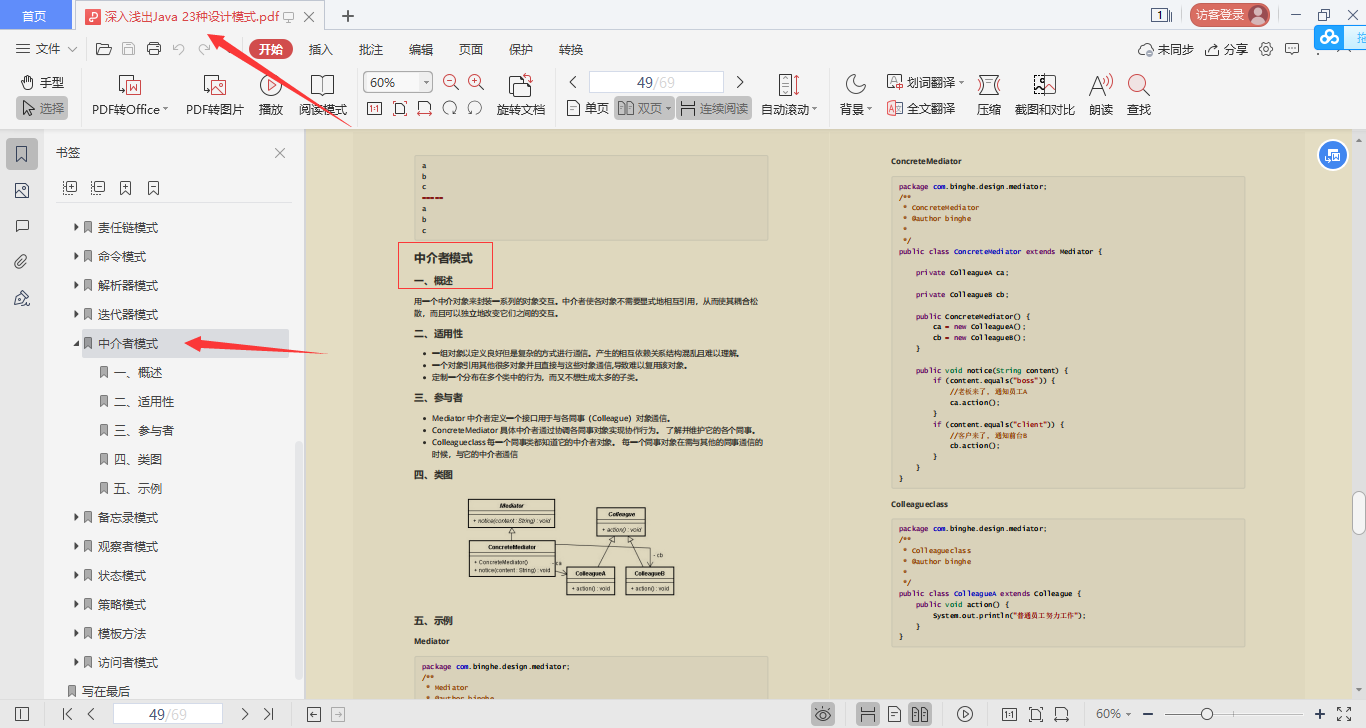Expand all bookmarks icon

tap(70, 187)
